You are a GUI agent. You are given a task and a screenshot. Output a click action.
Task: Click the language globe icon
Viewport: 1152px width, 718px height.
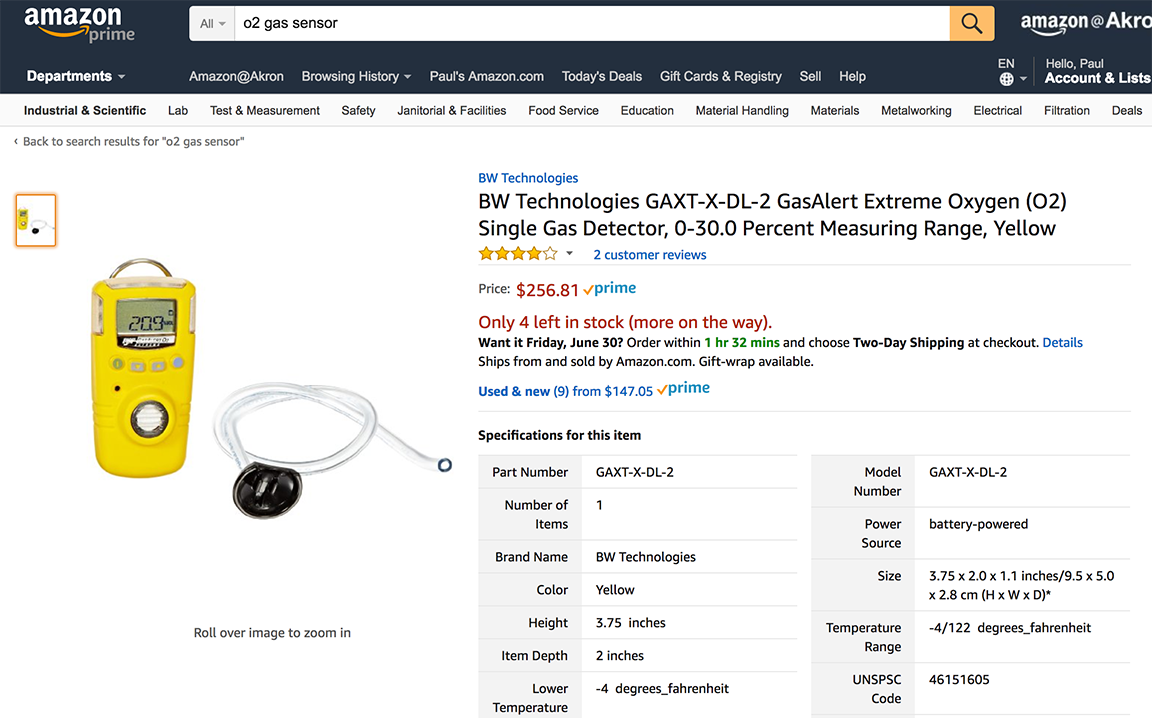coord(1006,79)
